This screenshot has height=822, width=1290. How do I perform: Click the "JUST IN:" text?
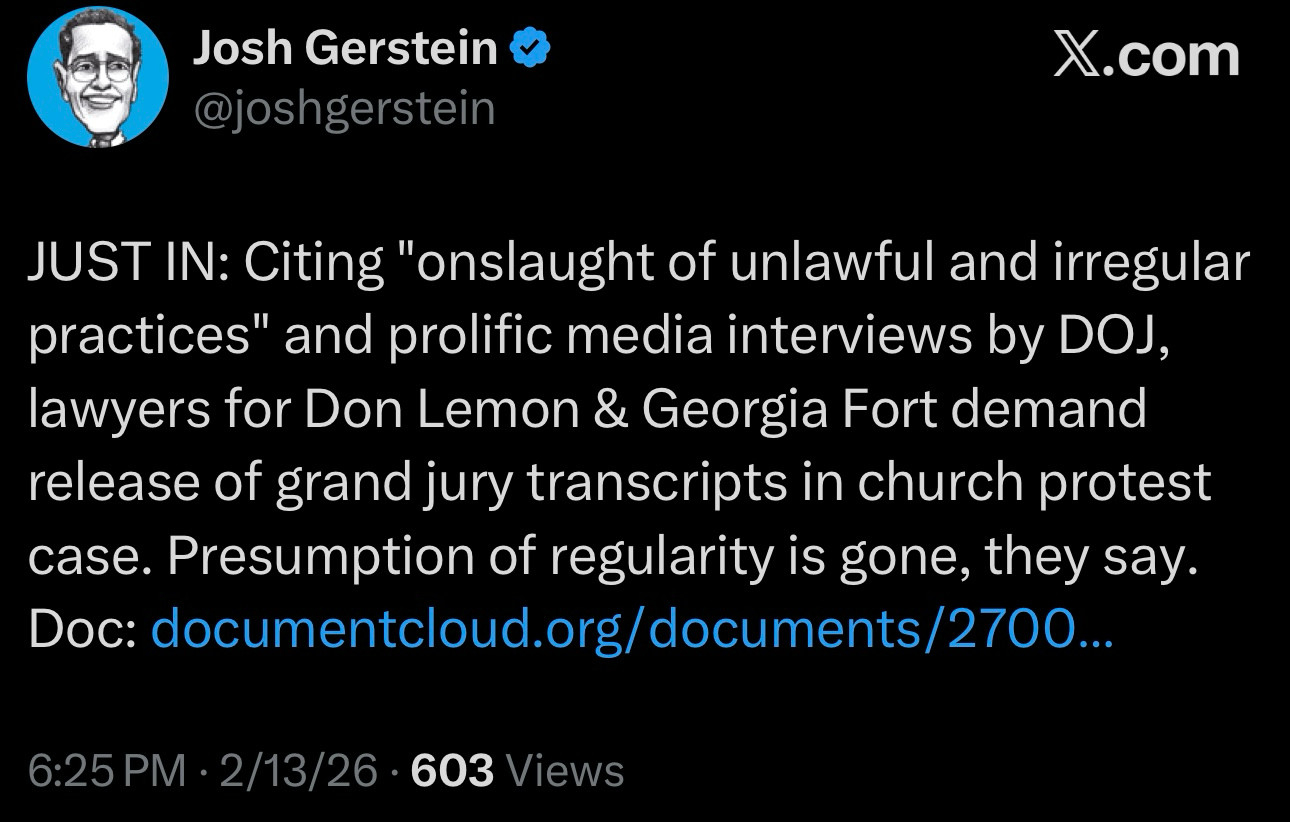click(125, 263)
